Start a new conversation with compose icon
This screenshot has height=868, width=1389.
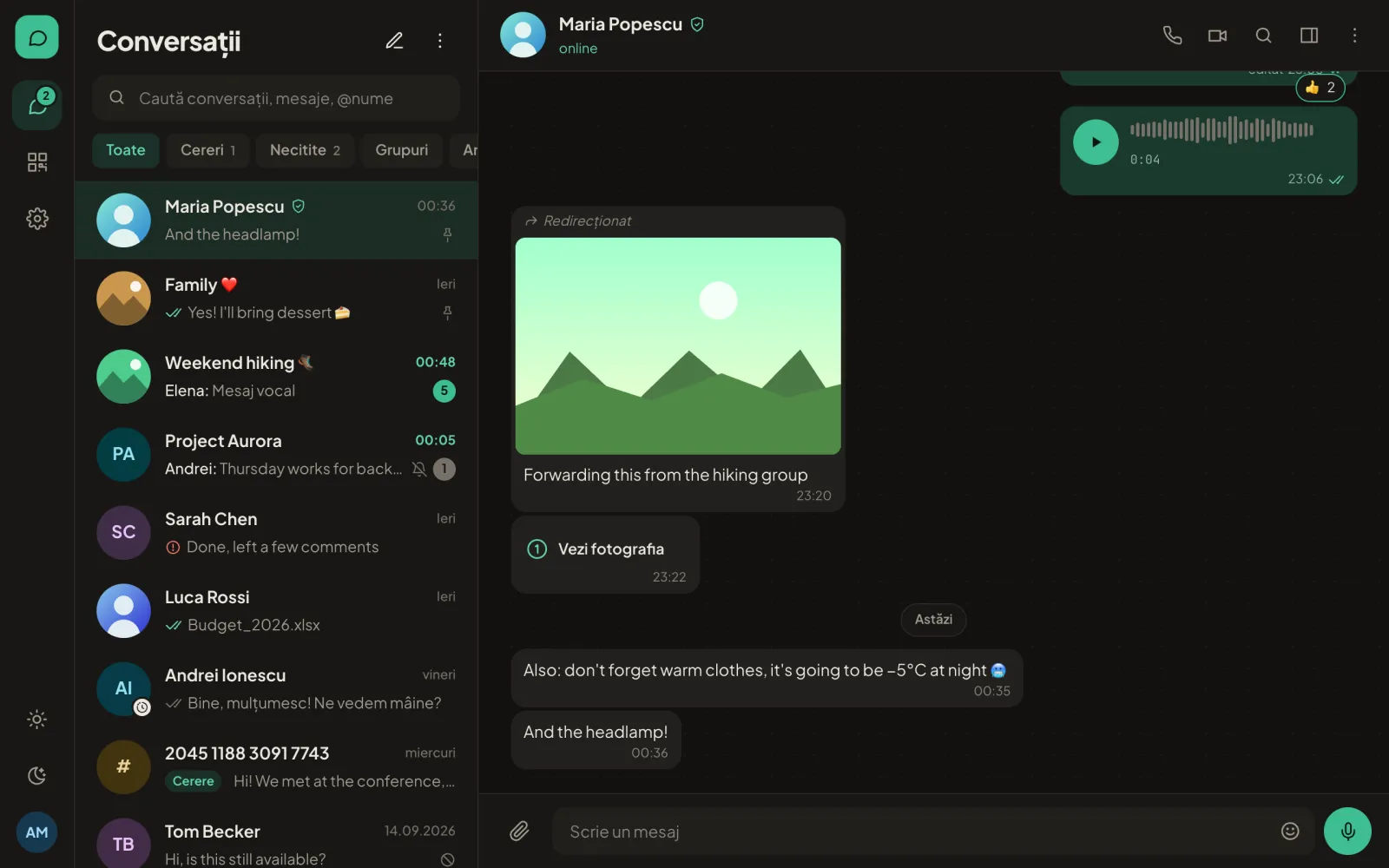click(x=394, y=41)
